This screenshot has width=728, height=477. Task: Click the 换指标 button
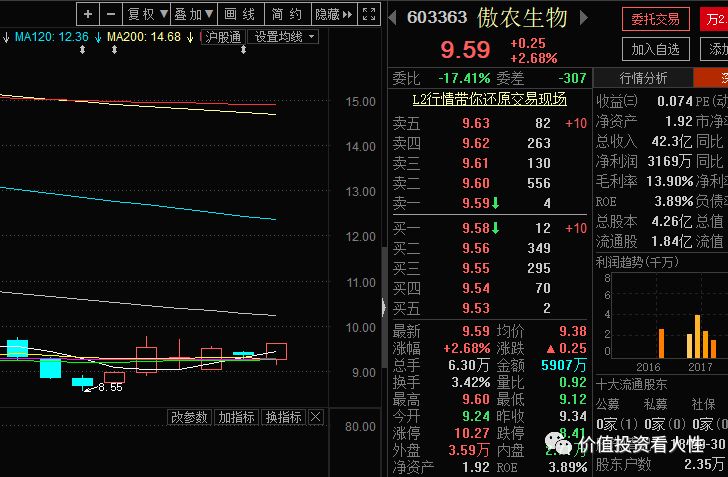(284, 417)
